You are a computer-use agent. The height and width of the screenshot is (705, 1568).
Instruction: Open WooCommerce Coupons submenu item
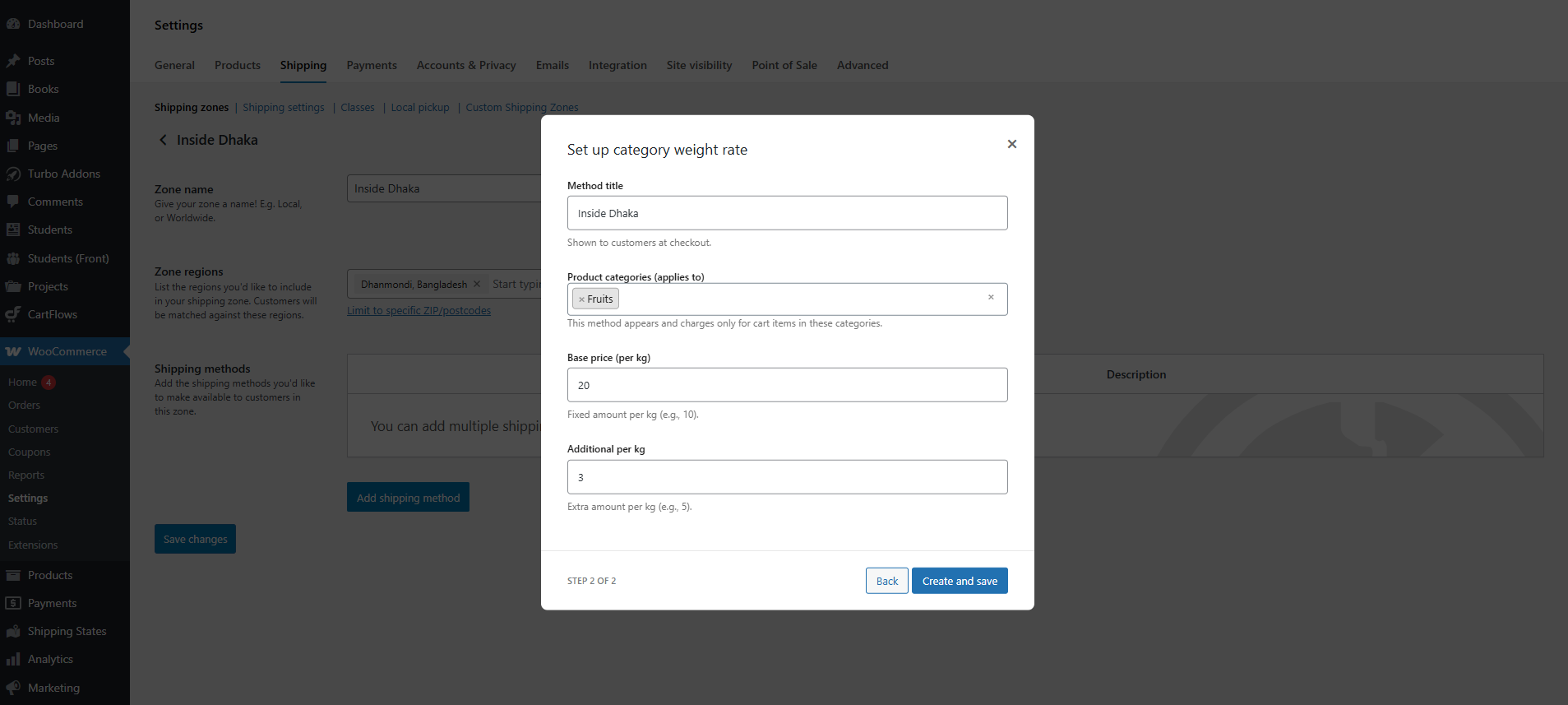[x=29, y=452]
